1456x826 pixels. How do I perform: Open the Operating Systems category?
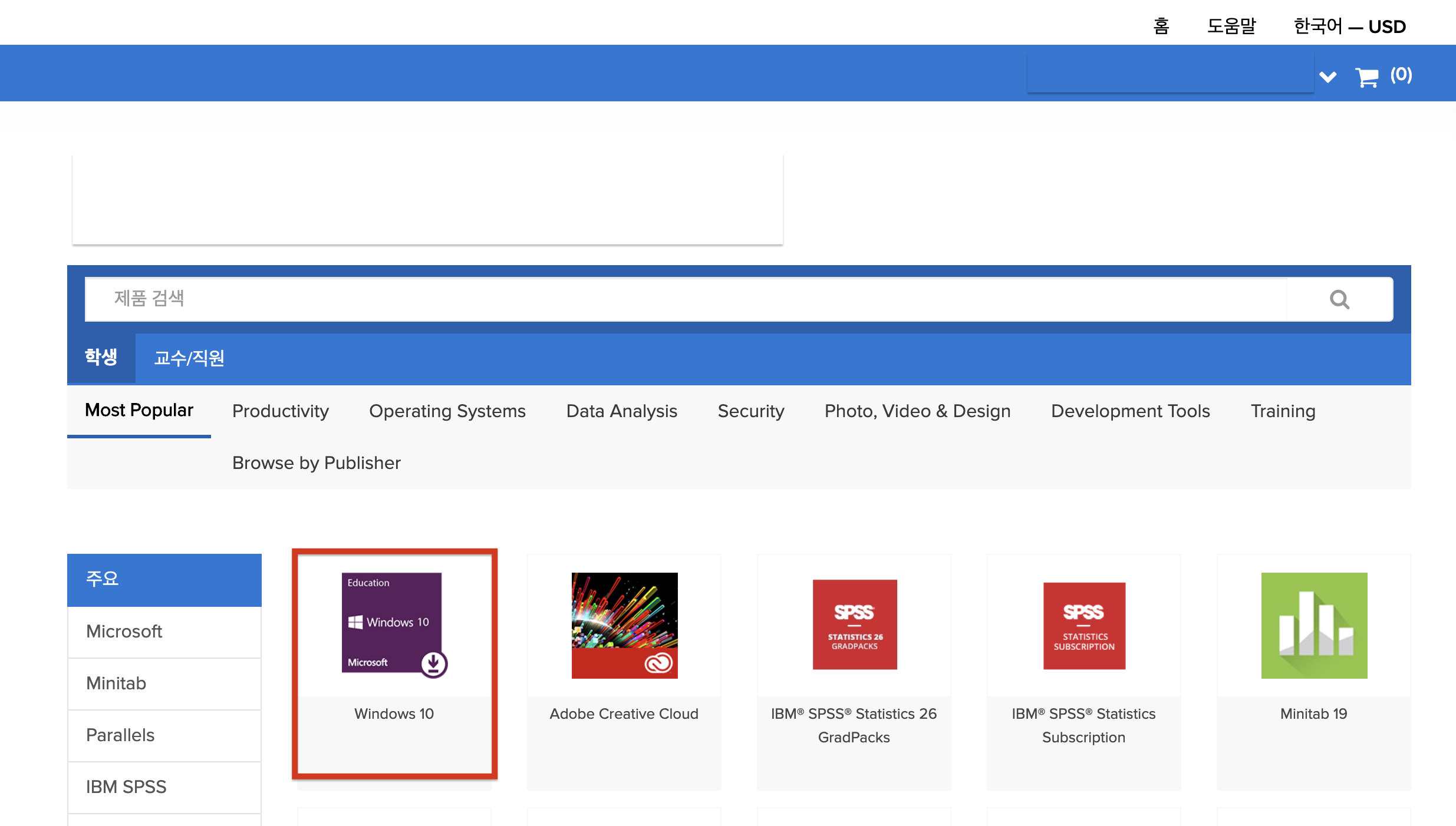[447, 411]
